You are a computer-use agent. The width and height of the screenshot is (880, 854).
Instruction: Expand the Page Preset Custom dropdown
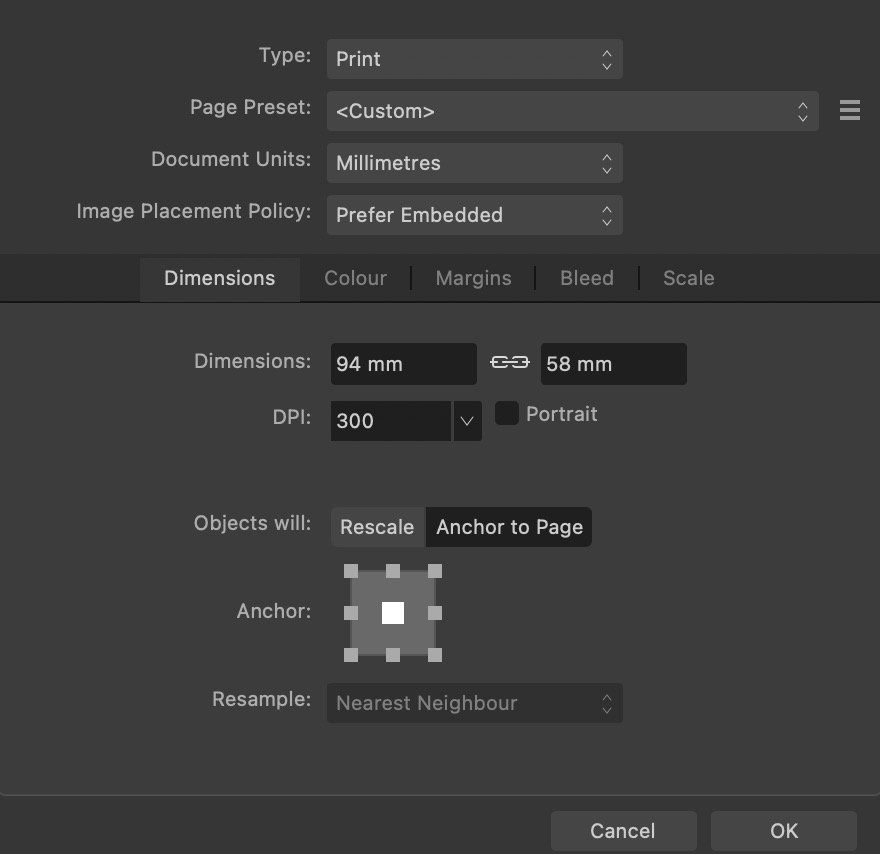coord(572,111)
